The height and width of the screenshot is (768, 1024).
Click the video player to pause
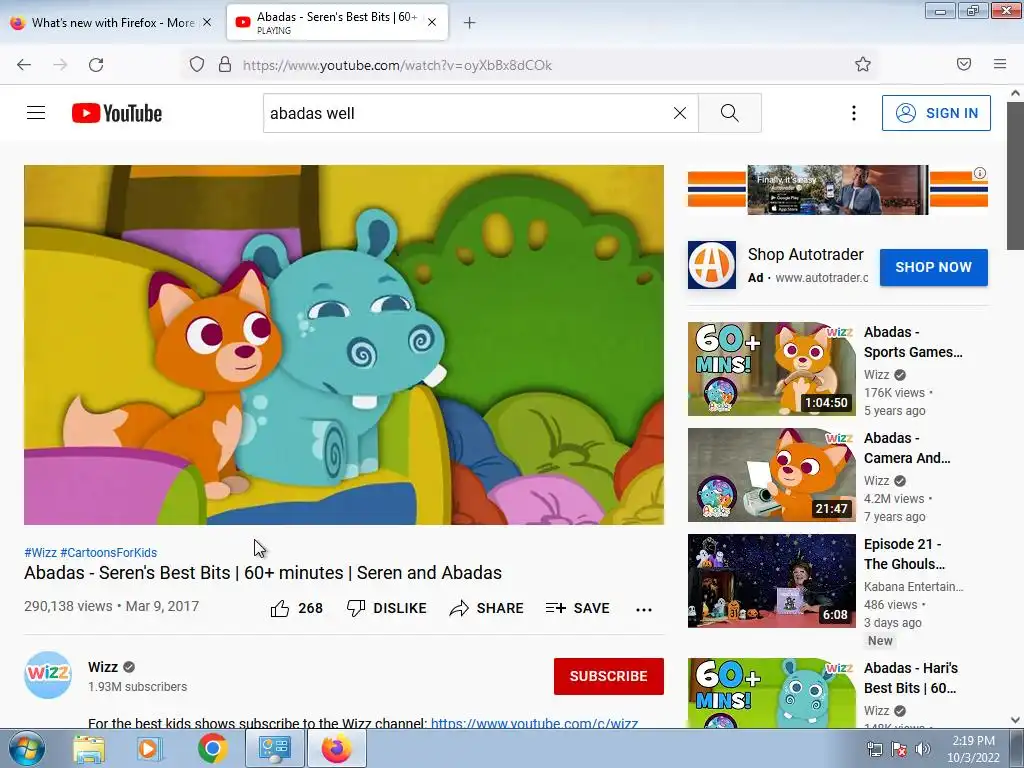[344, 345]
